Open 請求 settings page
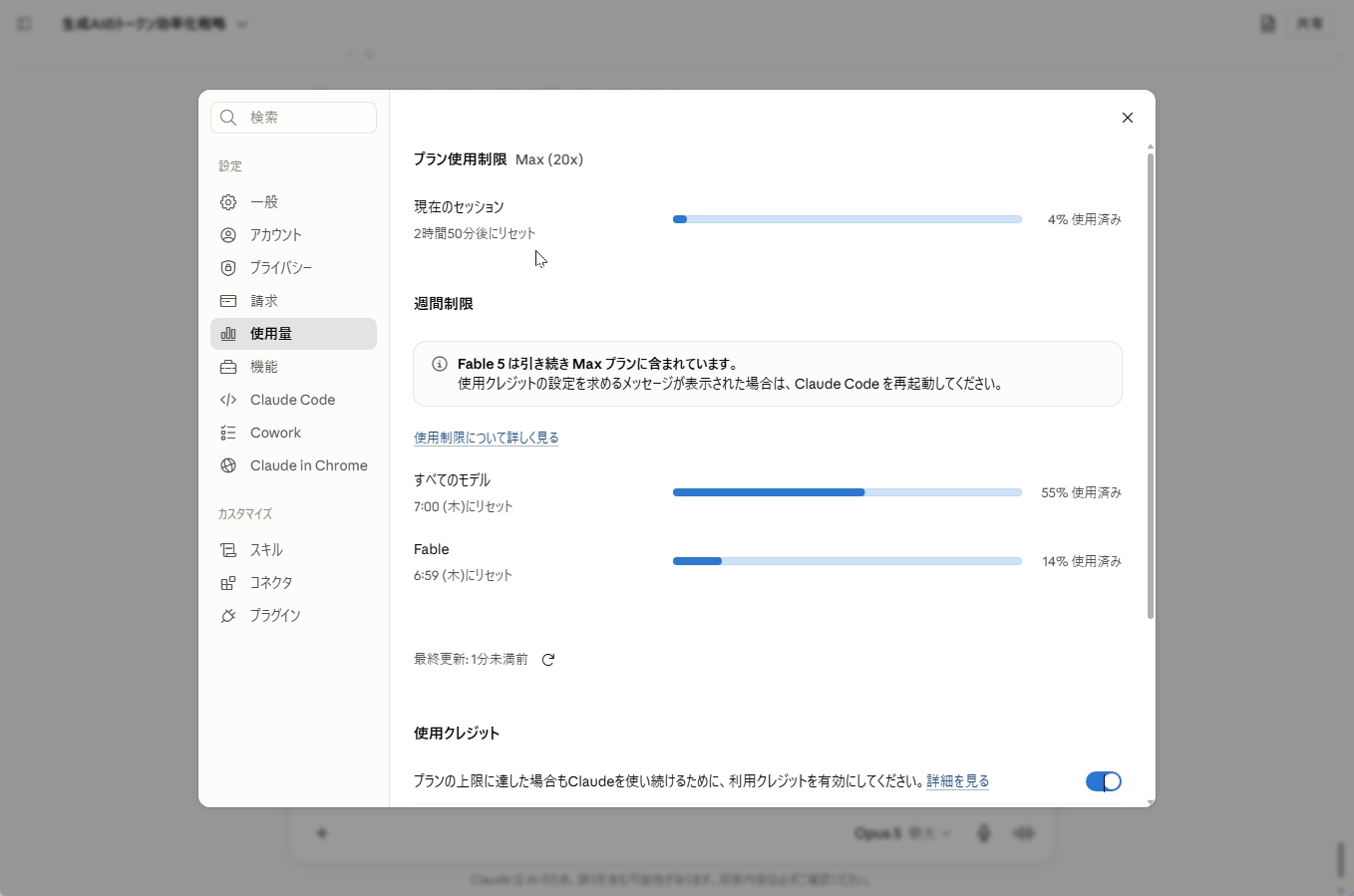Screen dimensions: 1354x896 click(293, 301)
